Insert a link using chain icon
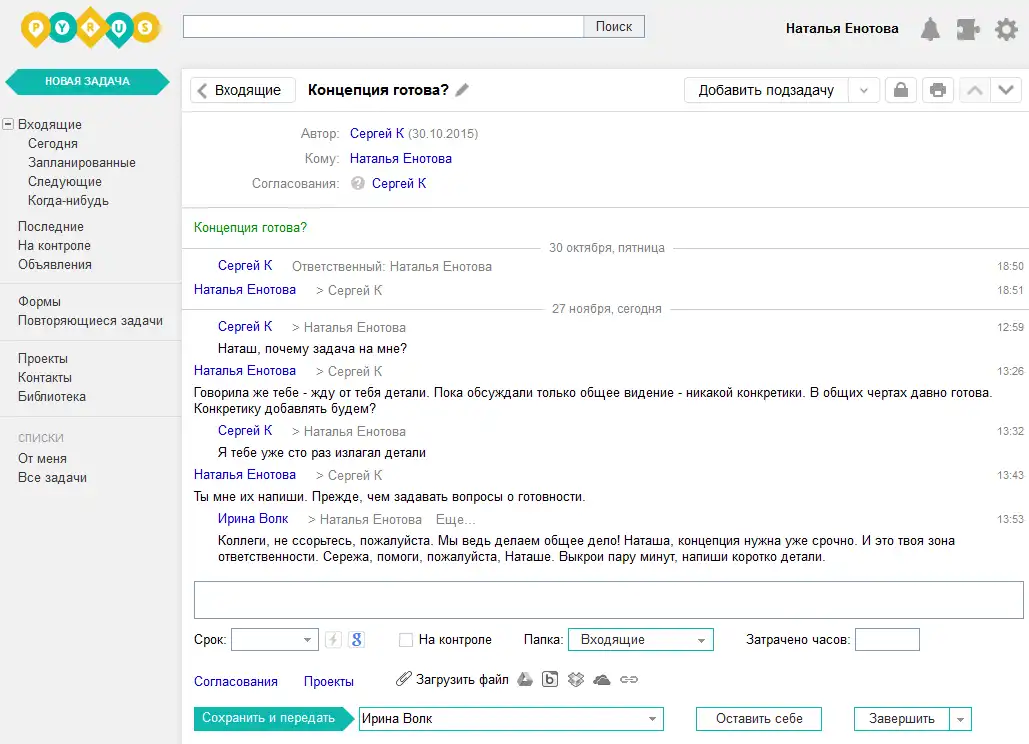The image size is (1029, 744). (629, 679)
